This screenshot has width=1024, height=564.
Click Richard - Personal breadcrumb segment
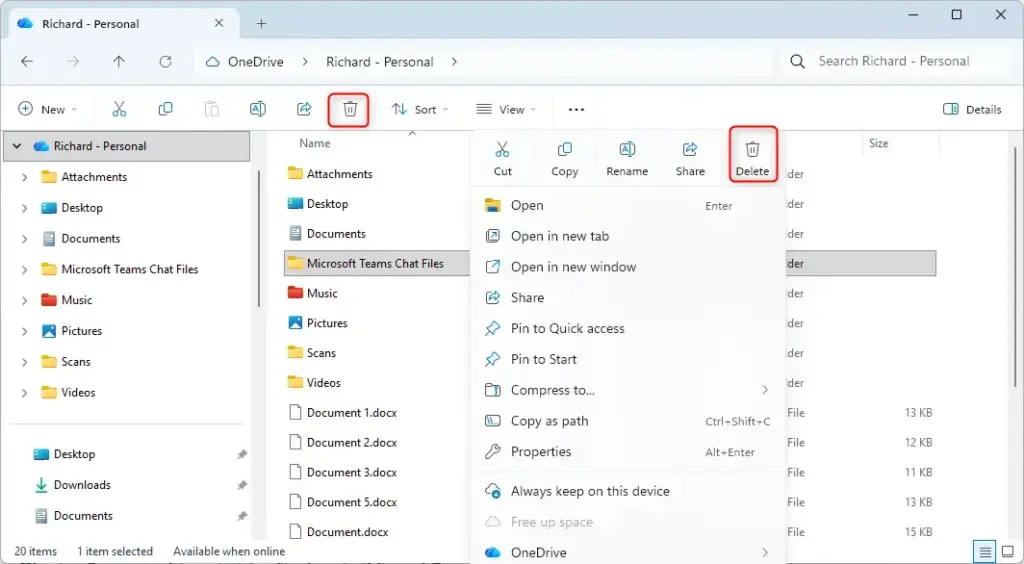379,61
